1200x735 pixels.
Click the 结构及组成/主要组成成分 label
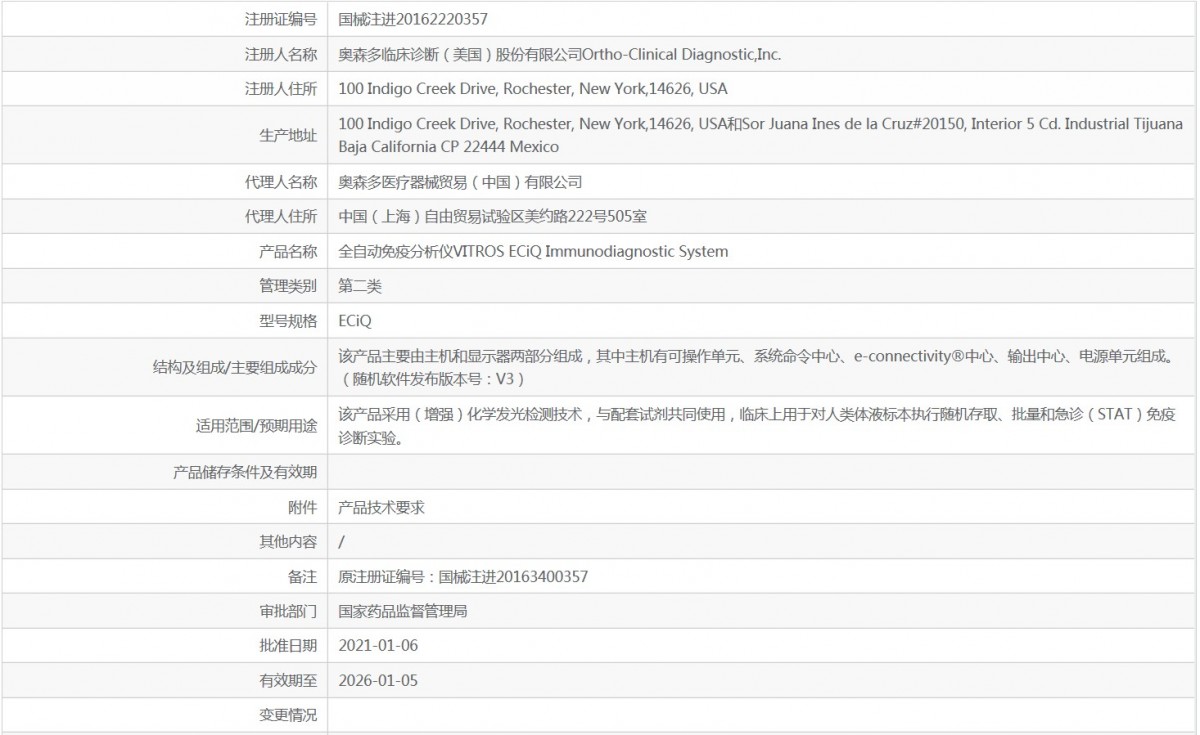[x=235, y=368]
